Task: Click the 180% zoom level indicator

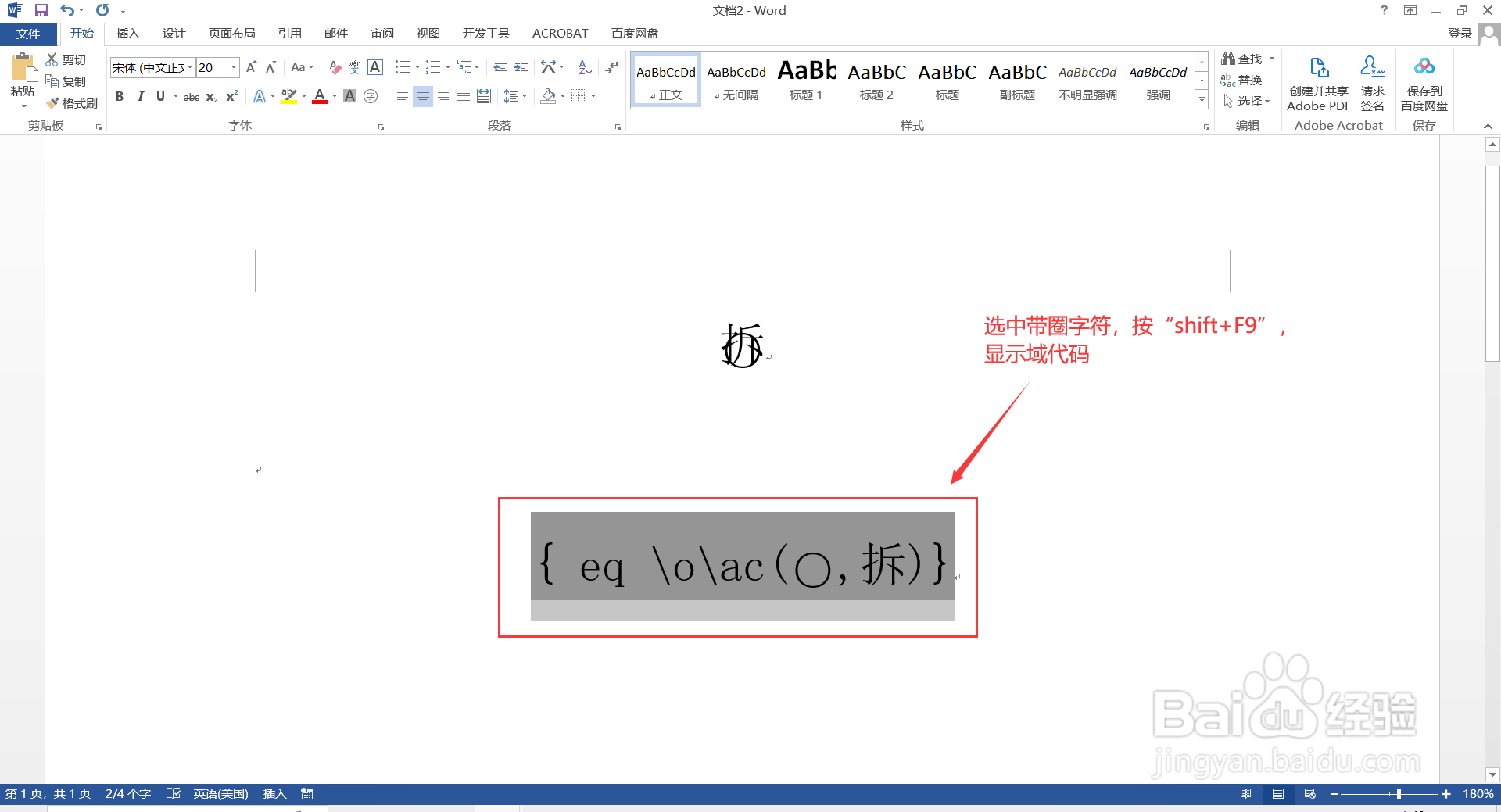Action: pos(1478,794)
